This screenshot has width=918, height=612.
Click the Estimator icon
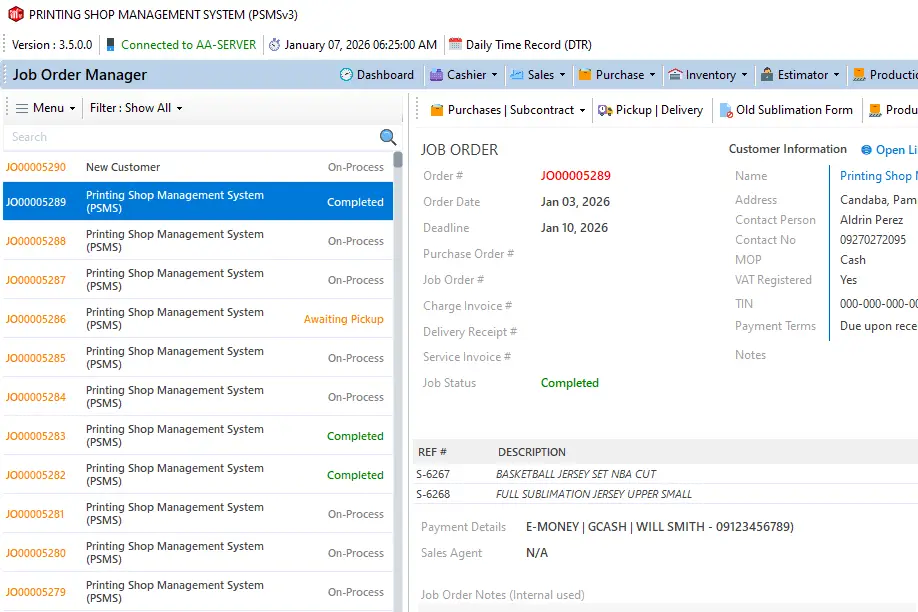[x=767, y=75]
